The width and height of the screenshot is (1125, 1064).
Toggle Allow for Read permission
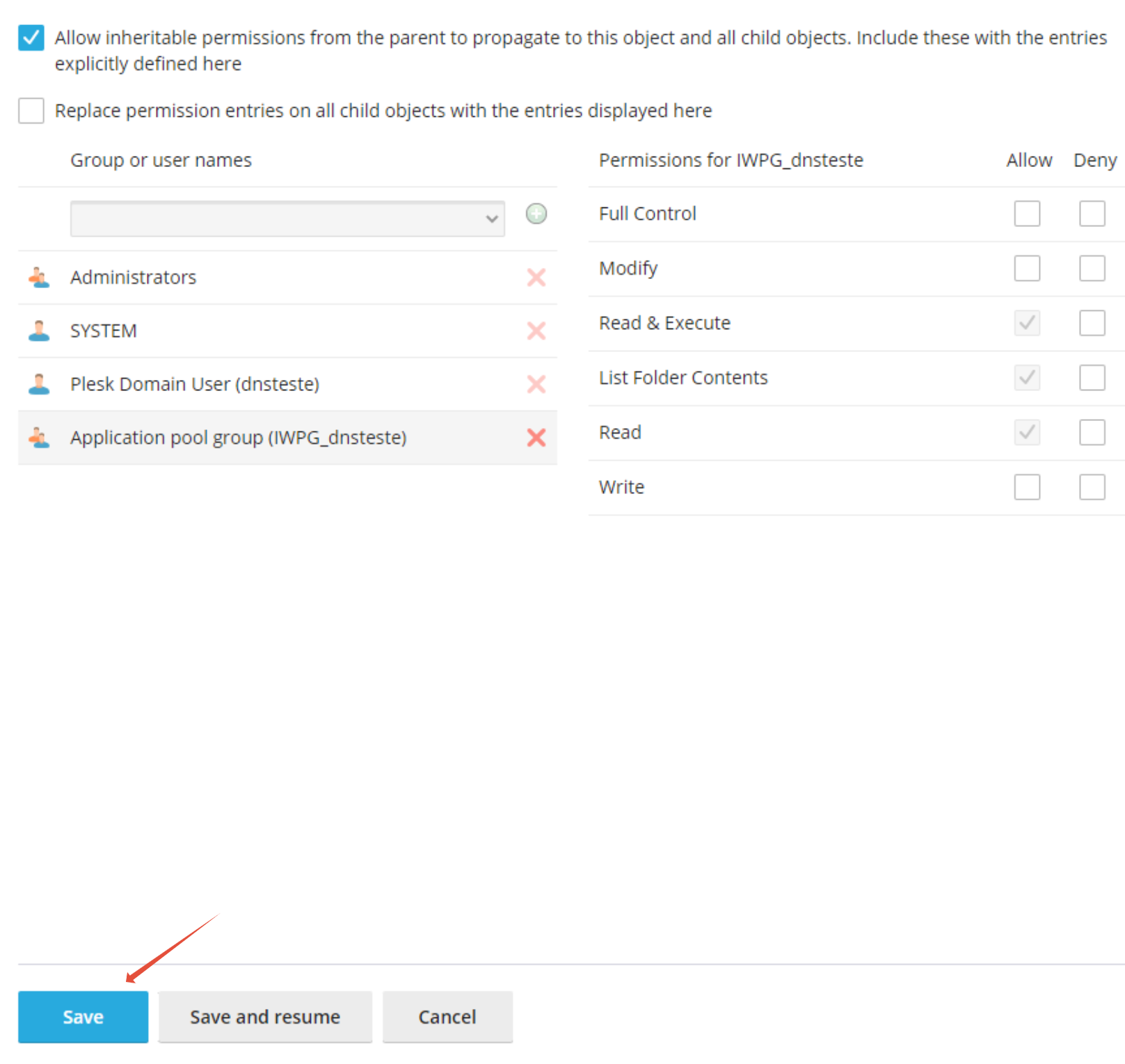[x=1027, y=432]
